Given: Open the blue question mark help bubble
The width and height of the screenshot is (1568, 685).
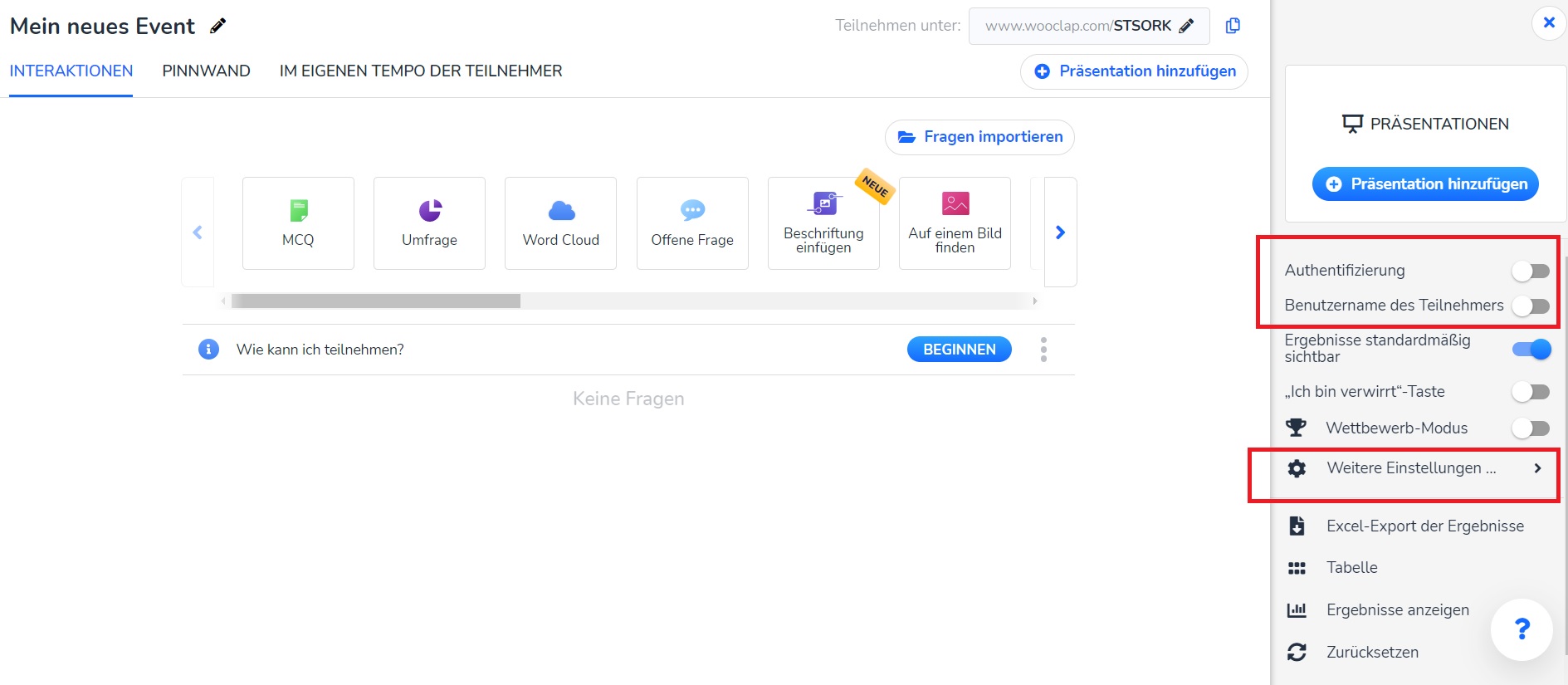Looking at the screenshot, I should 1522,629.
